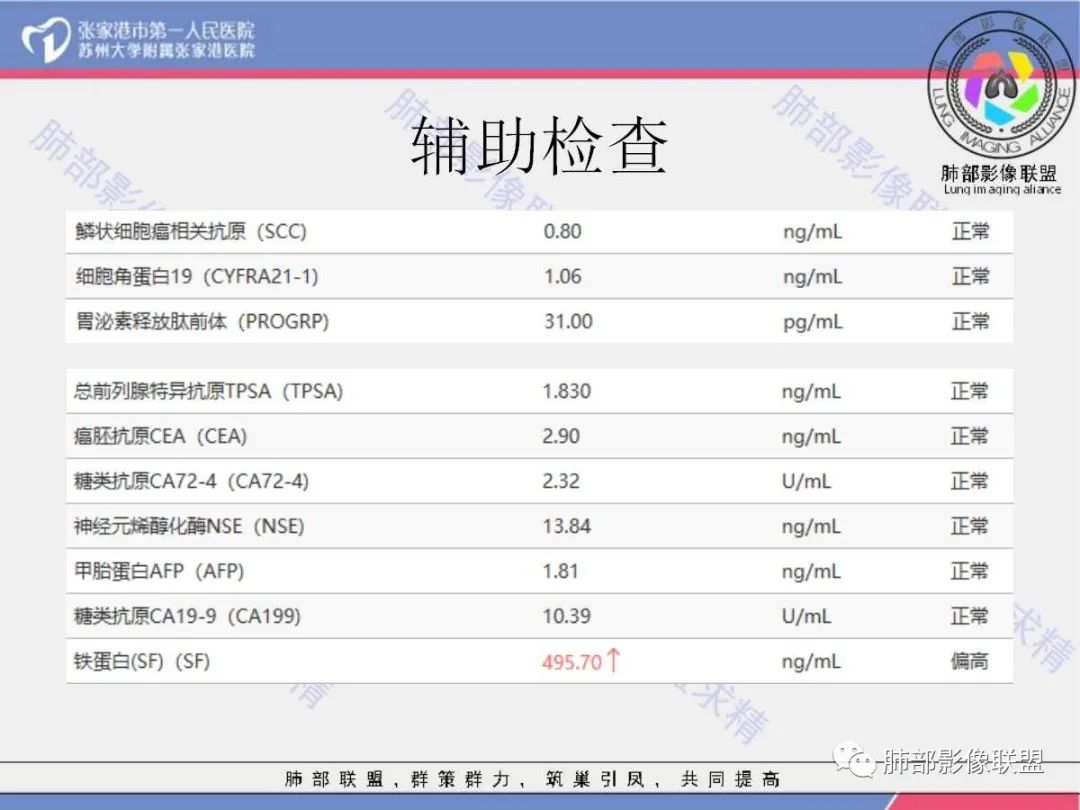Image resolution: width=1080 pixels, height=810 pixels.
Task: Click the TPSA value 1.830
Action: [x=566, y=391]
